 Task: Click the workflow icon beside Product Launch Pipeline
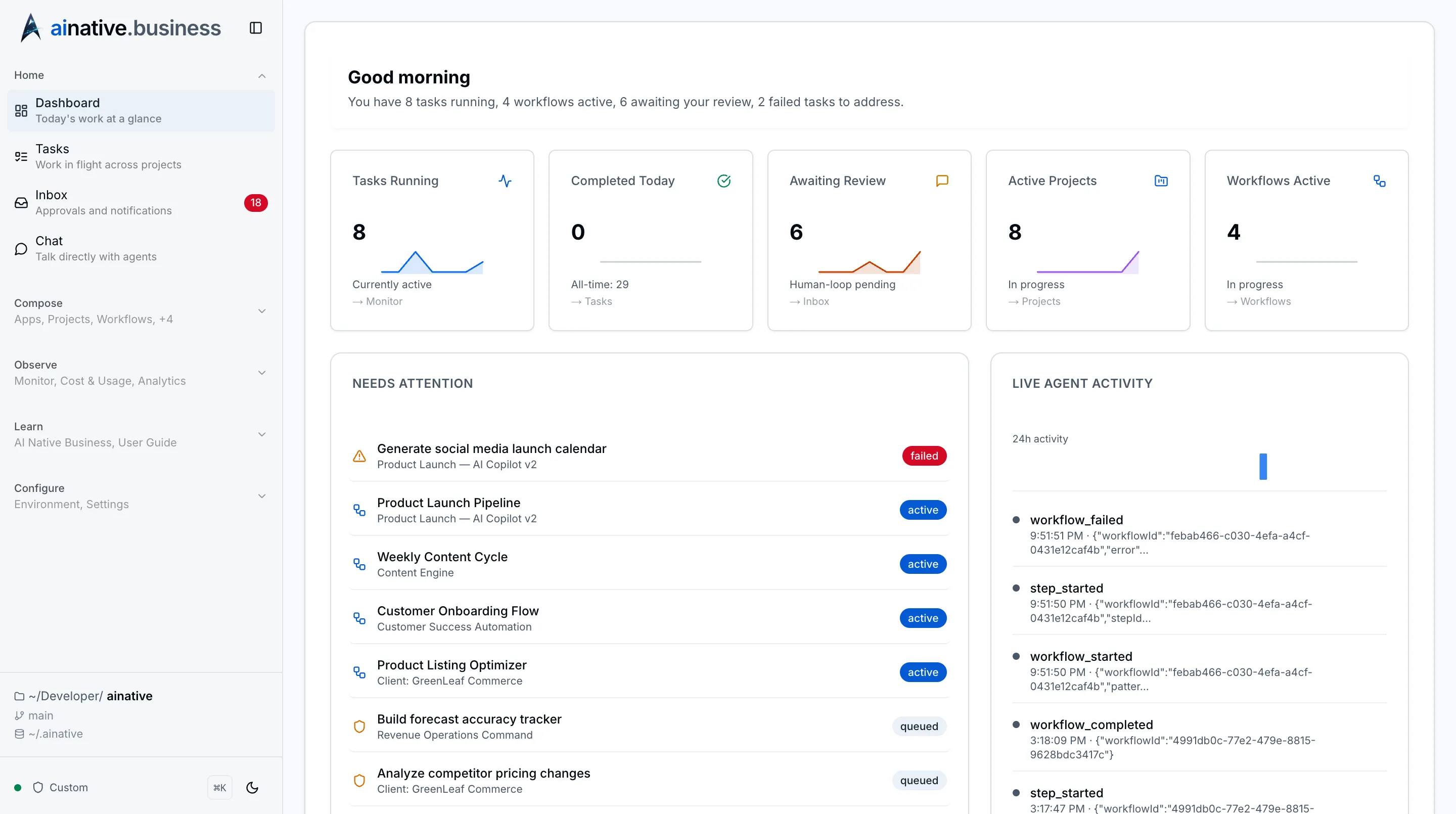click(x=359, y=510)
